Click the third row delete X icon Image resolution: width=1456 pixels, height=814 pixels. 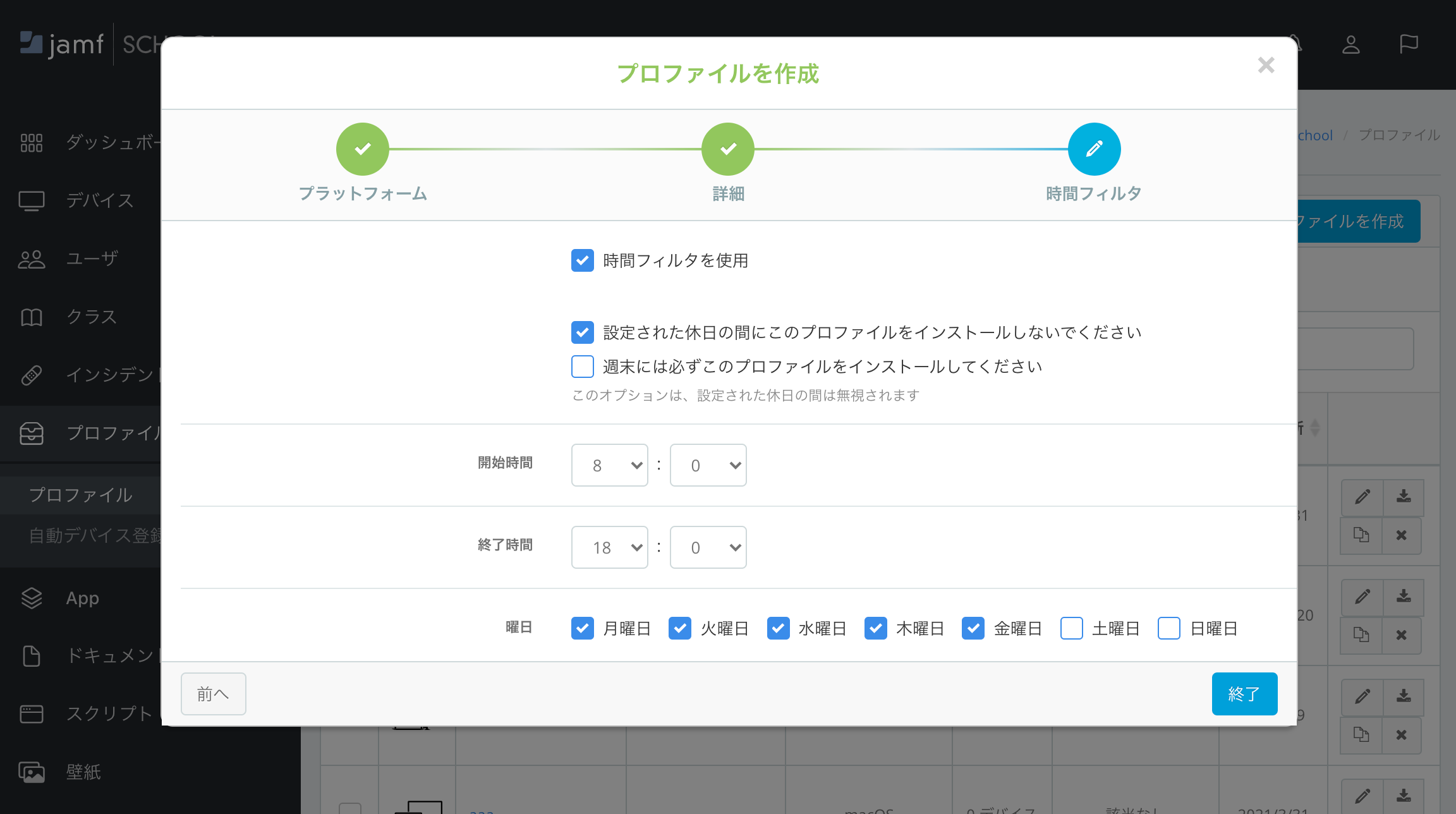pos(1402,735)
